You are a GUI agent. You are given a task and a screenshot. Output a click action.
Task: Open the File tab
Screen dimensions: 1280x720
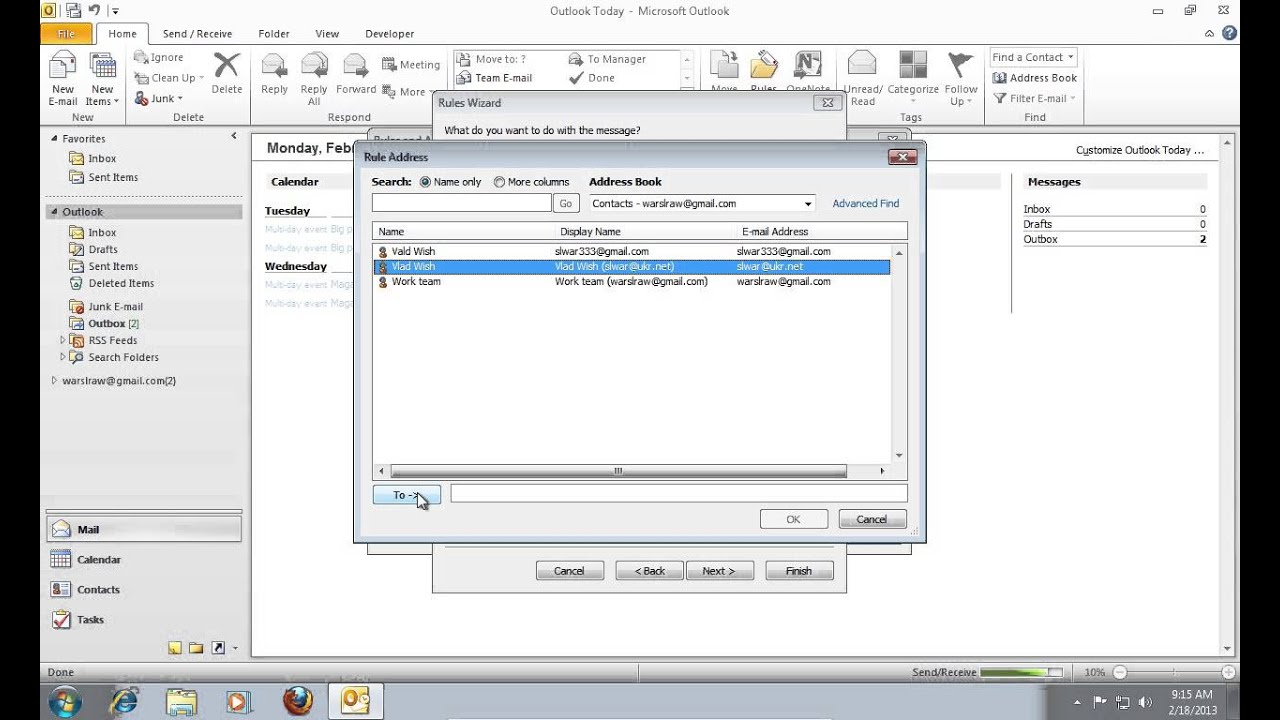pos(66,33)
